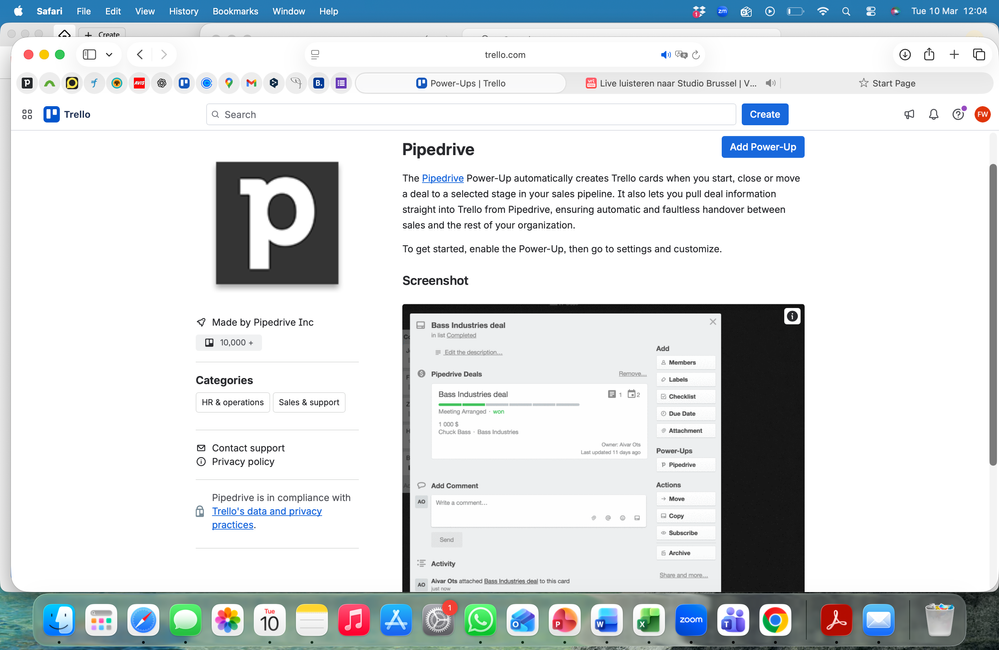The image size is (999, 650).
Task: Open the Pipedrive pinned tab
Action: pos(27,83)
